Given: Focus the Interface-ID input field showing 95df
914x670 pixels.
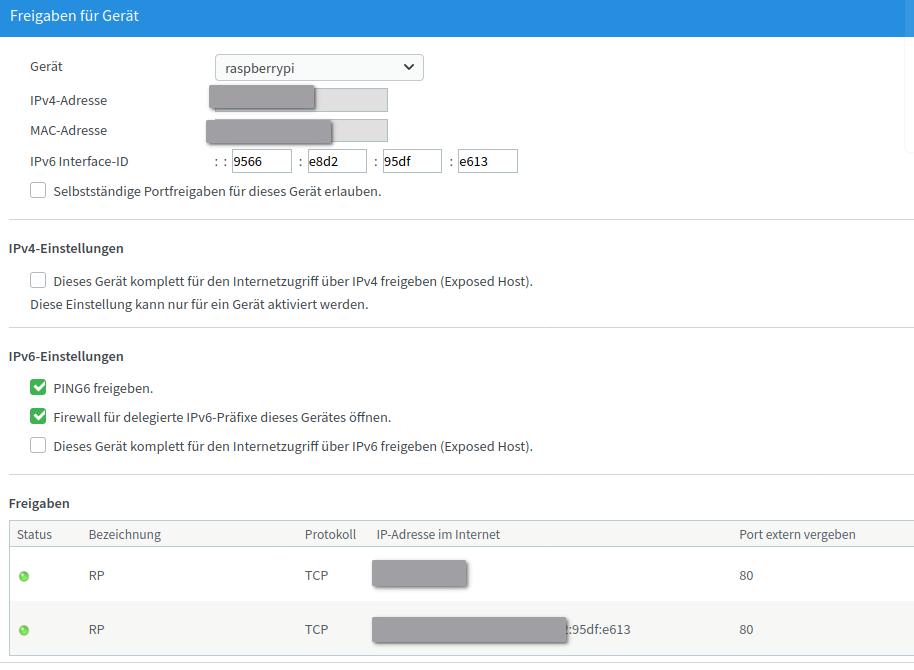Looking at the screenshot, I should tap(412, 161).
